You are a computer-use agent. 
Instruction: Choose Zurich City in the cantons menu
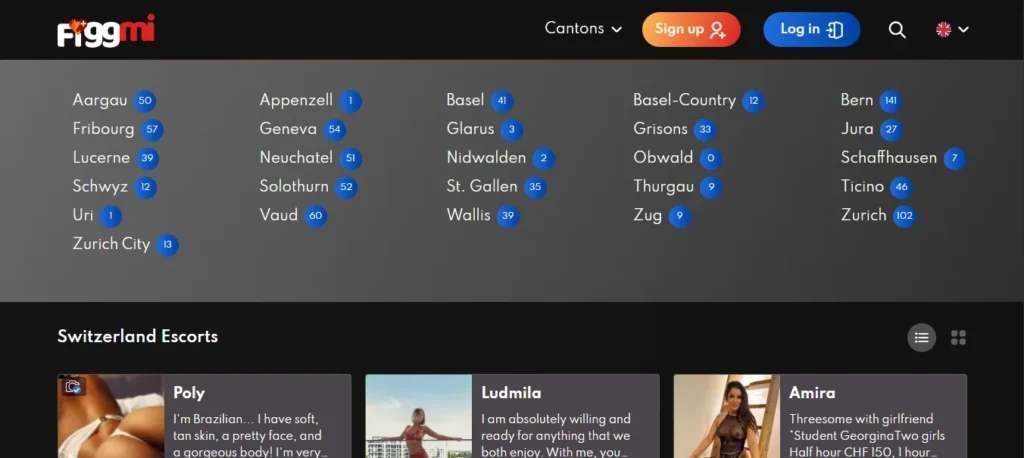(111, 244)
